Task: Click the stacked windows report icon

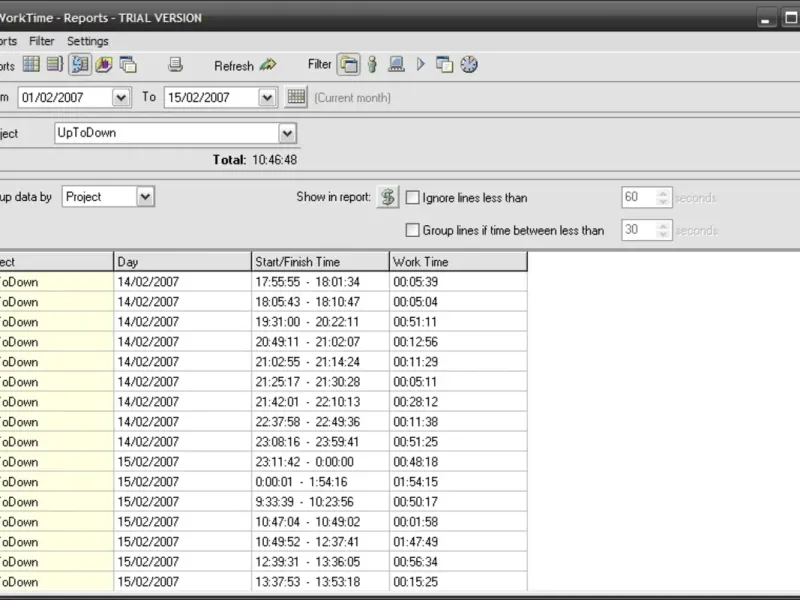Action: point(128,64)
